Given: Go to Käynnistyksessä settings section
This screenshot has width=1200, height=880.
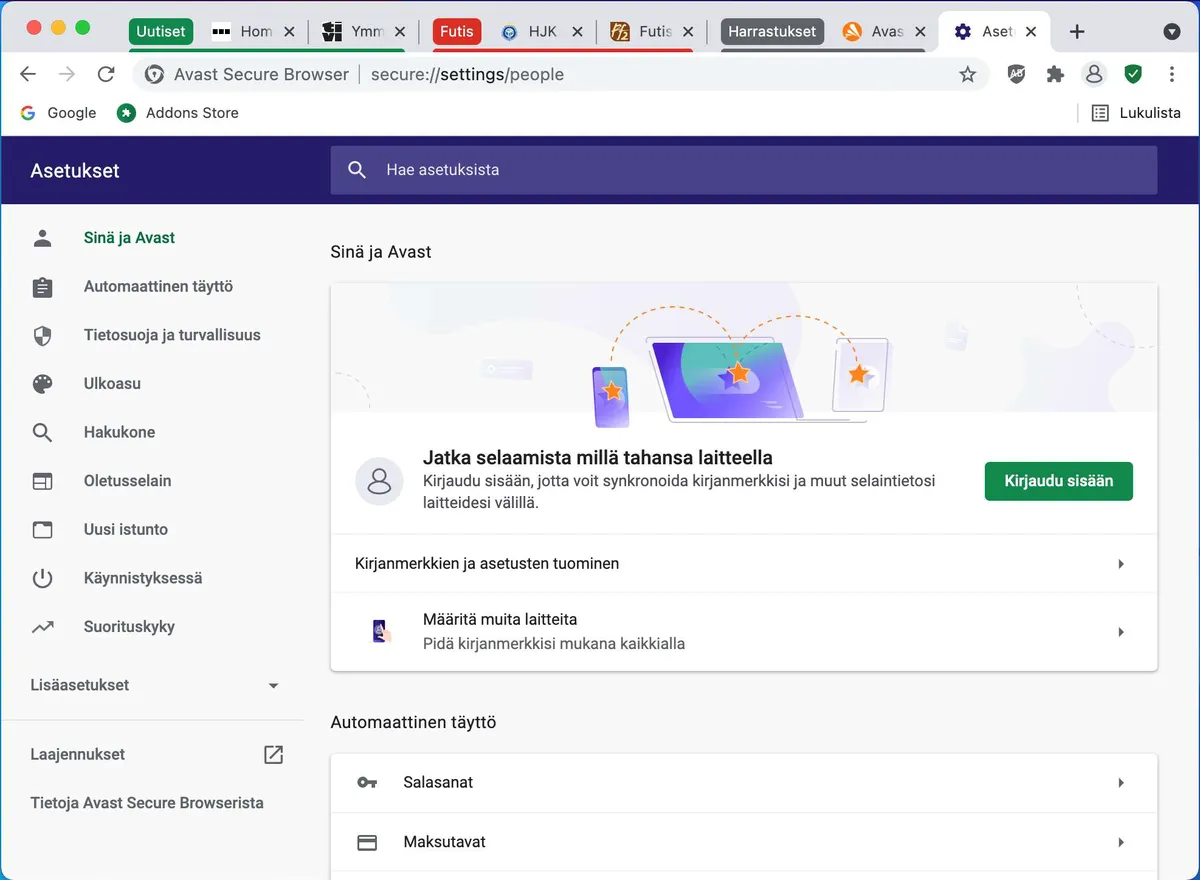Looking at the screenshot, I should click(x=143, y=578).
